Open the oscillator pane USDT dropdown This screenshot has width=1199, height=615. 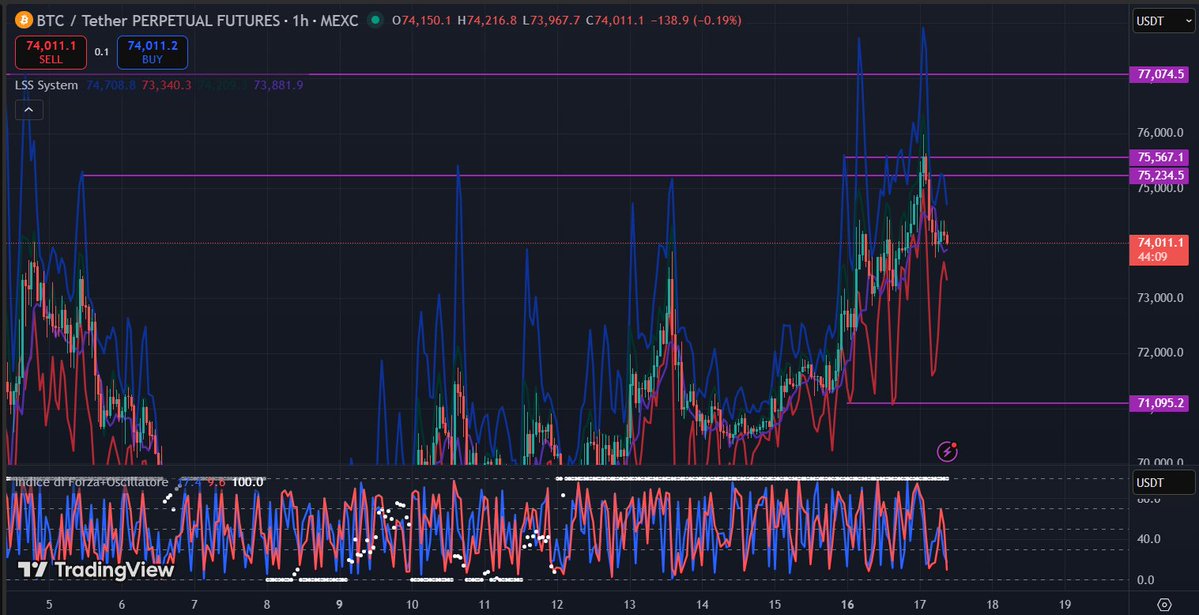click(1162, 483)
